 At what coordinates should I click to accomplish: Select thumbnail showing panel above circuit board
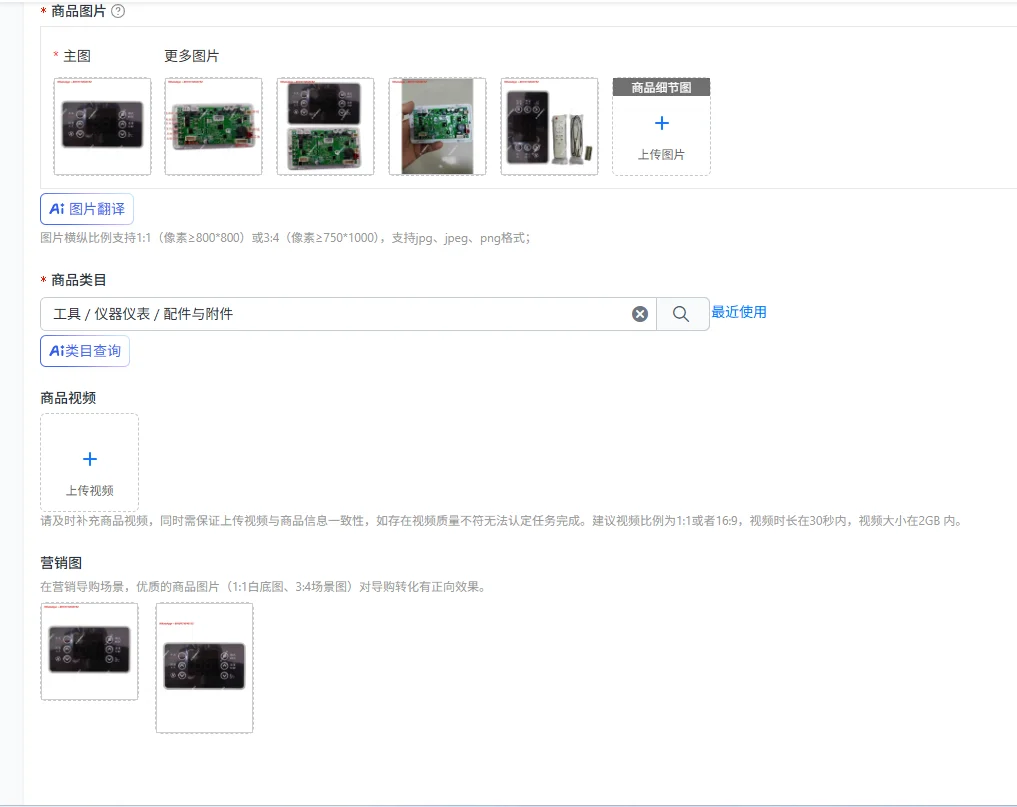(x=326, y=126)
